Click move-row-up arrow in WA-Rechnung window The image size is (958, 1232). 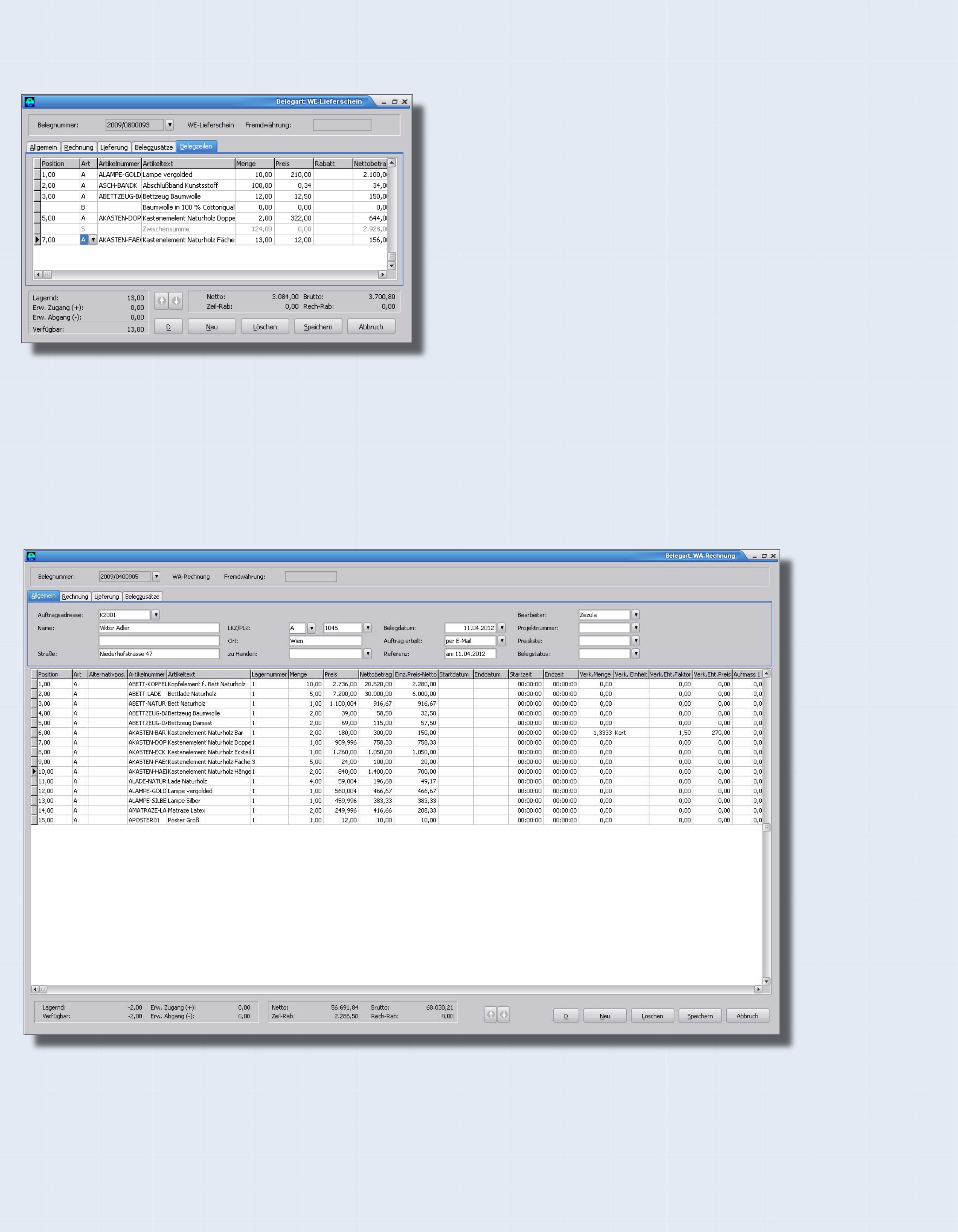[490, 1015]
